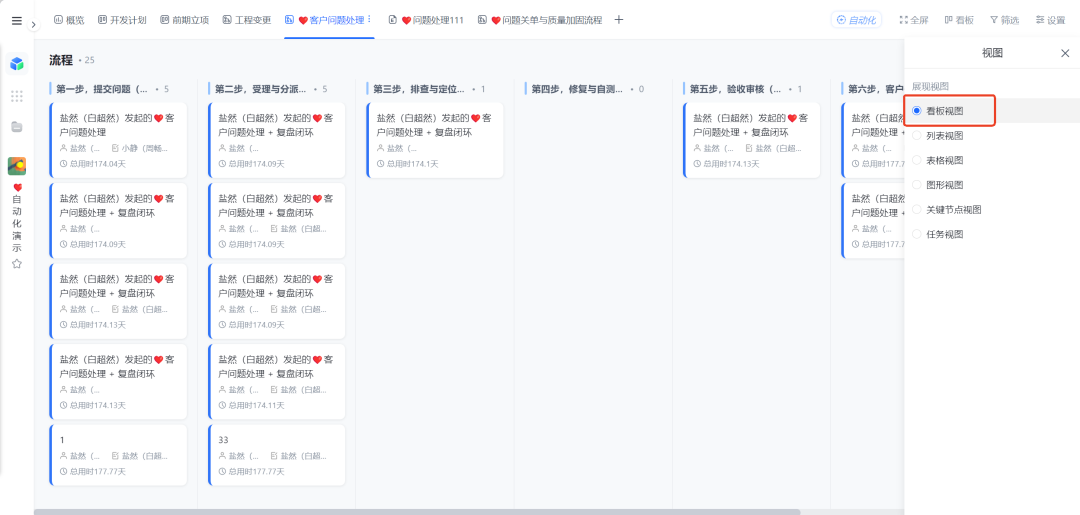This screenshot has height=515, width=1080.
Task: Star the 自动化演示 workspace
Action: 17,264
